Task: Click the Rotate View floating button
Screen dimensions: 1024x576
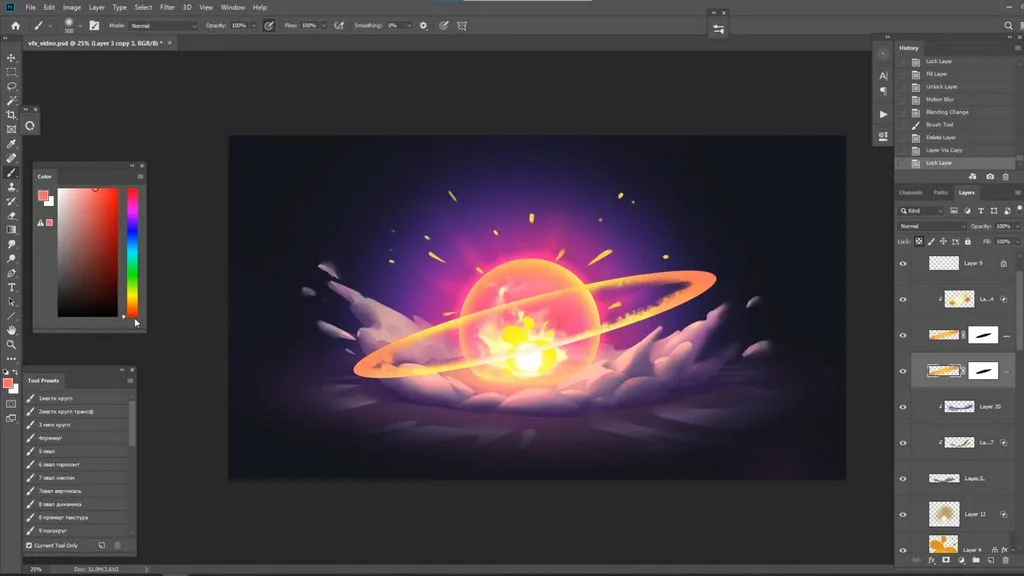Action: 30,126
